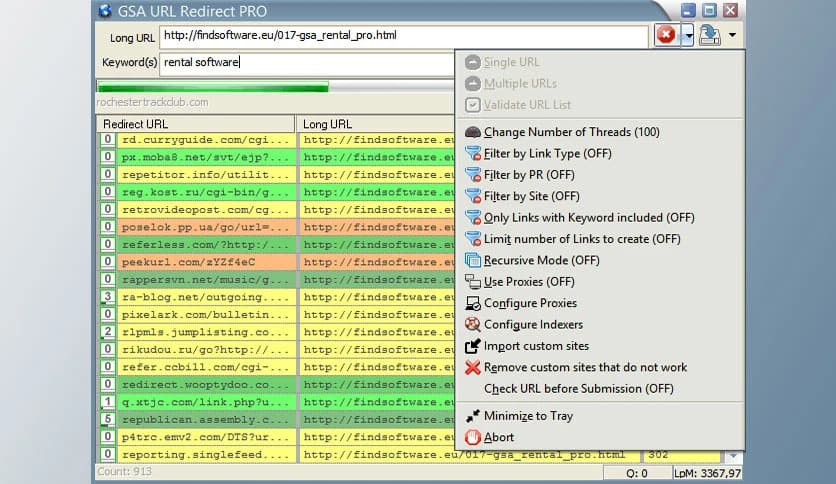
Task: Click the GSA URL Redirect PRO title icon
Action: pyautogui.click(x=105, y=11)
